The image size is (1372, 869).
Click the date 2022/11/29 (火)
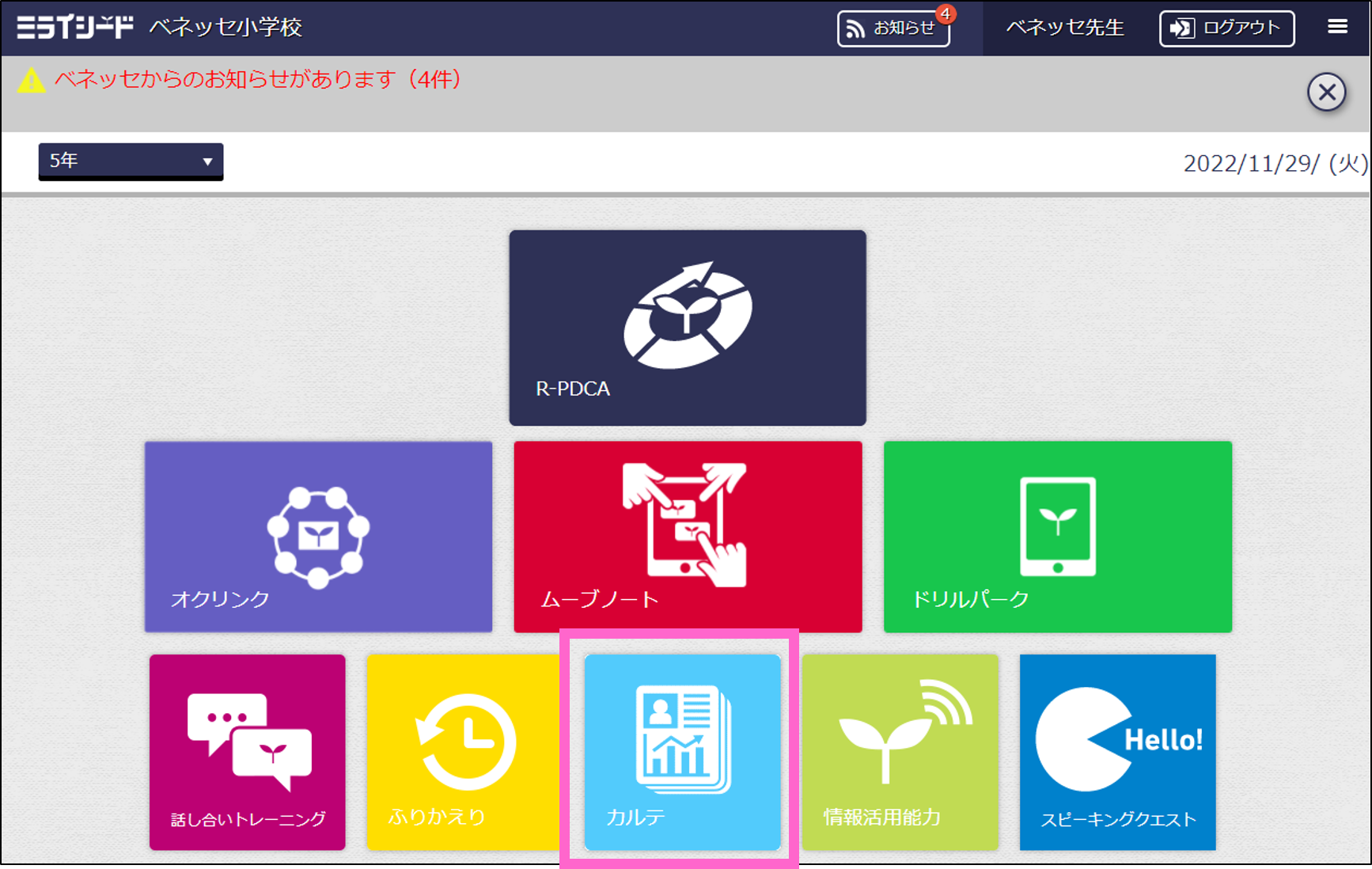coord(1275,163)
